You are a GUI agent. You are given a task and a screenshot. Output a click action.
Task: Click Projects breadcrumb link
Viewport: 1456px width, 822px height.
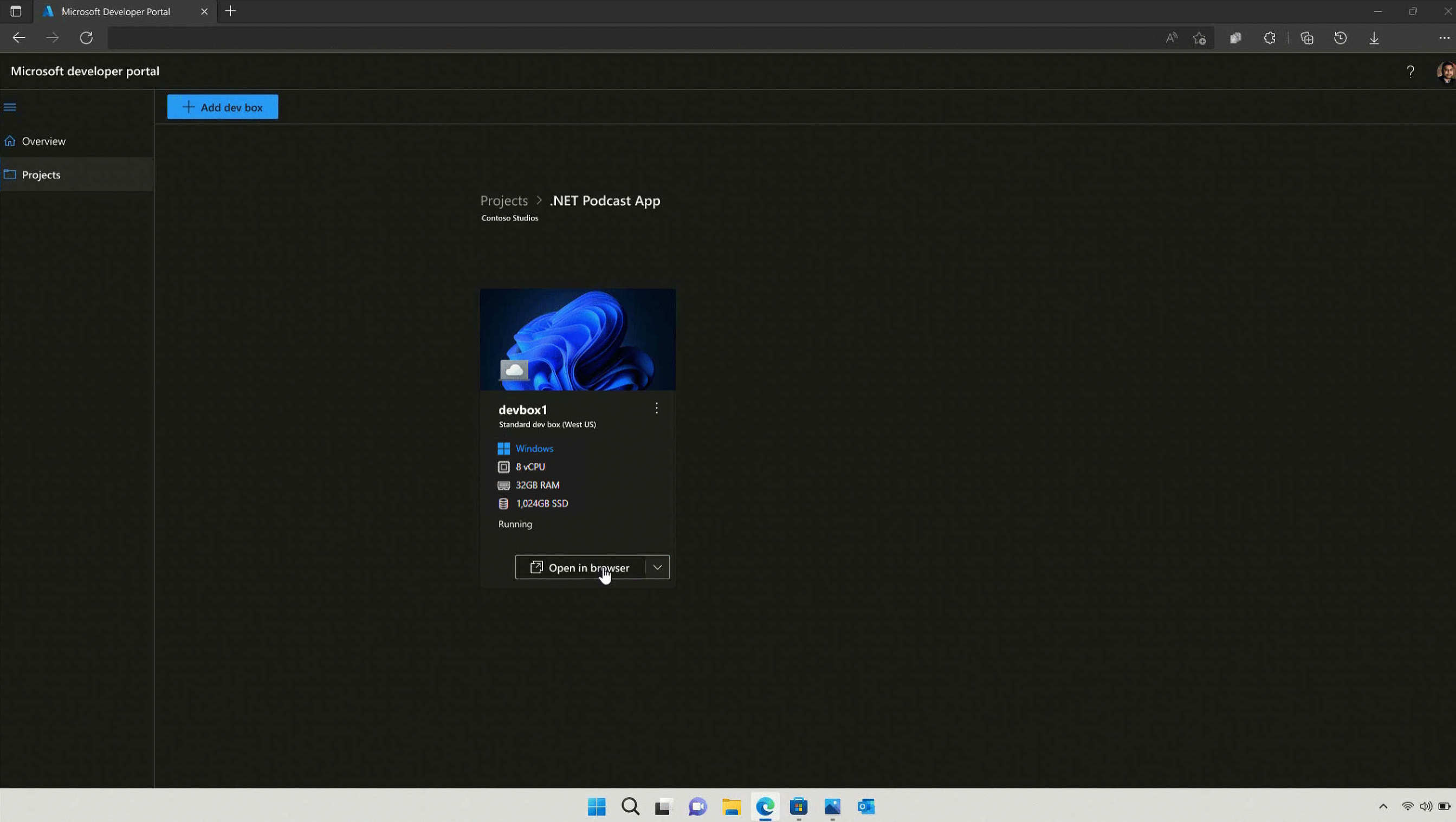pos(503,200)
